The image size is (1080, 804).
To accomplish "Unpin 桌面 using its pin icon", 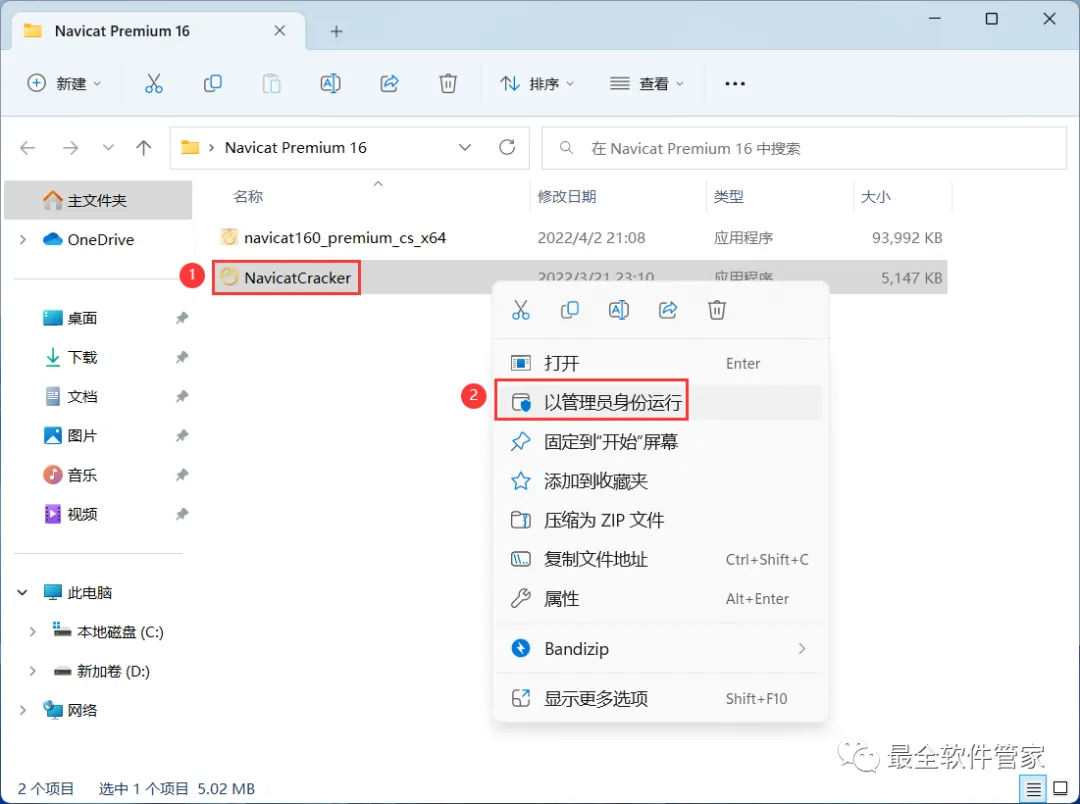I will tap(182, 318).
